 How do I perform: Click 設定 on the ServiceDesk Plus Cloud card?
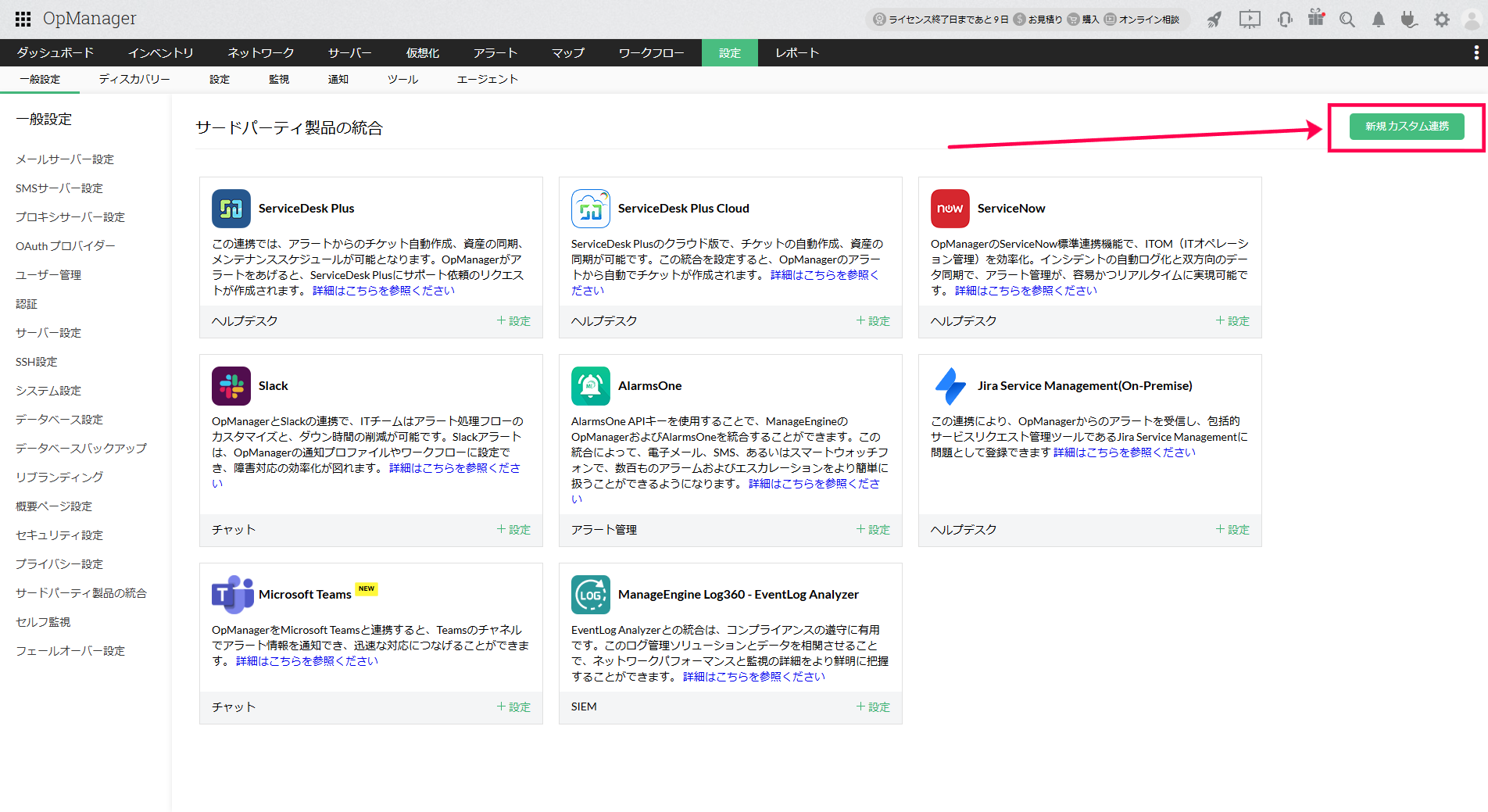pos(873,320)
